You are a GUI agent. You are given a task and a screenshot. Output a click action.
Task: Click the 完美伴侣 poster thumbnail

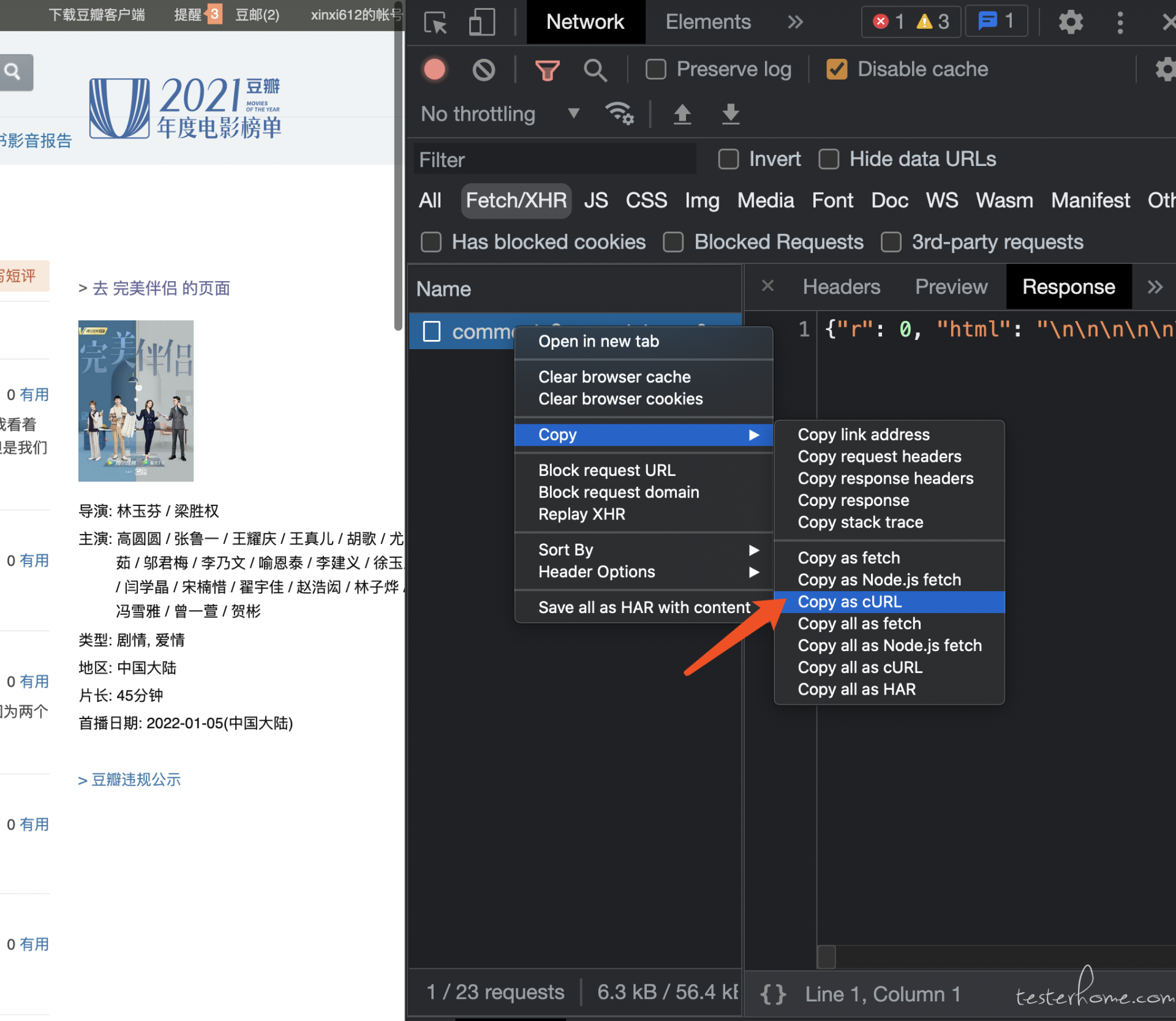tap(136, 401)
